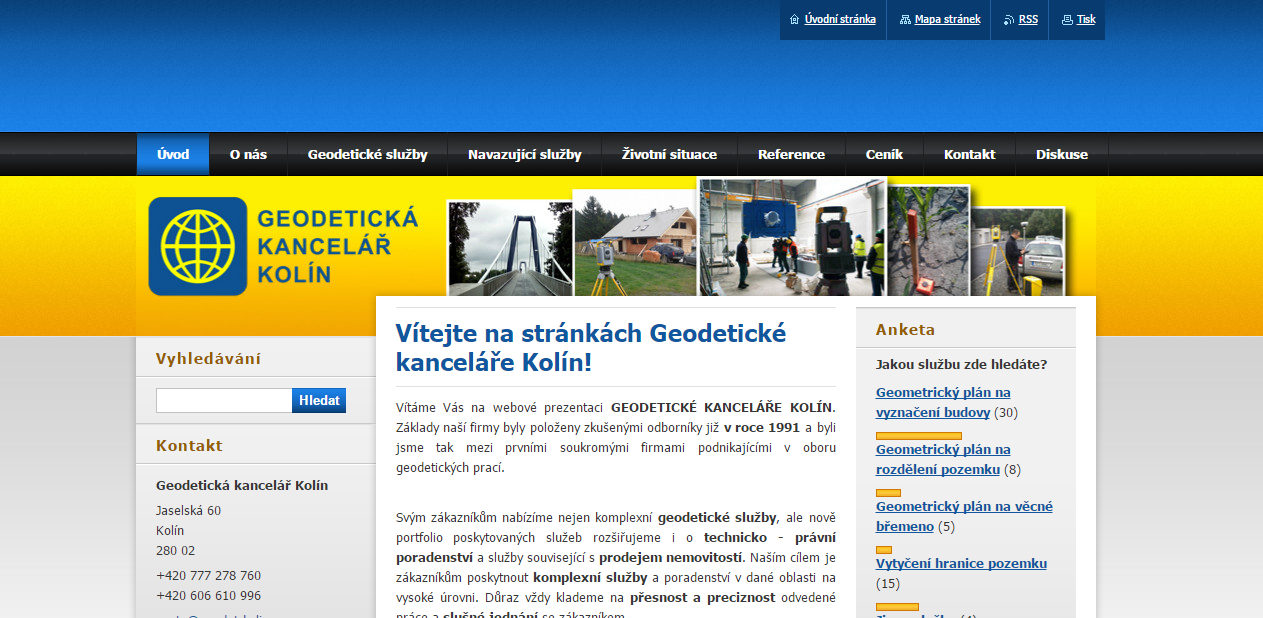This screenshot has height=618, width=1263.
Task: Go to the O nás page
Action: [248, 154]
